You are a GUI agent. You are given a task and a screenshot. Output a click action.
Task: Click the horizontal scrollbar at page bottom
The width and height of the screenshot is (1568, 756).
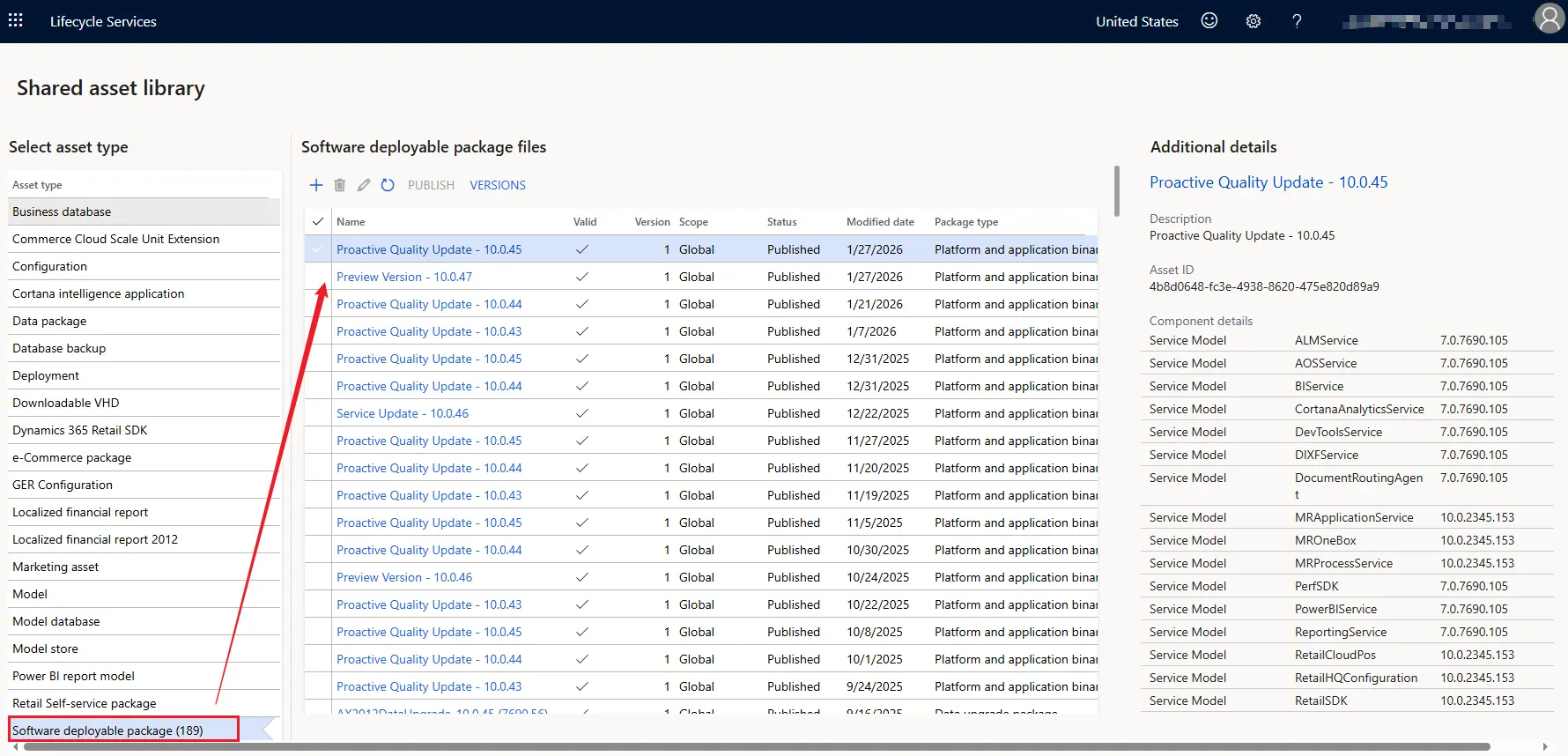pos(758,747)
